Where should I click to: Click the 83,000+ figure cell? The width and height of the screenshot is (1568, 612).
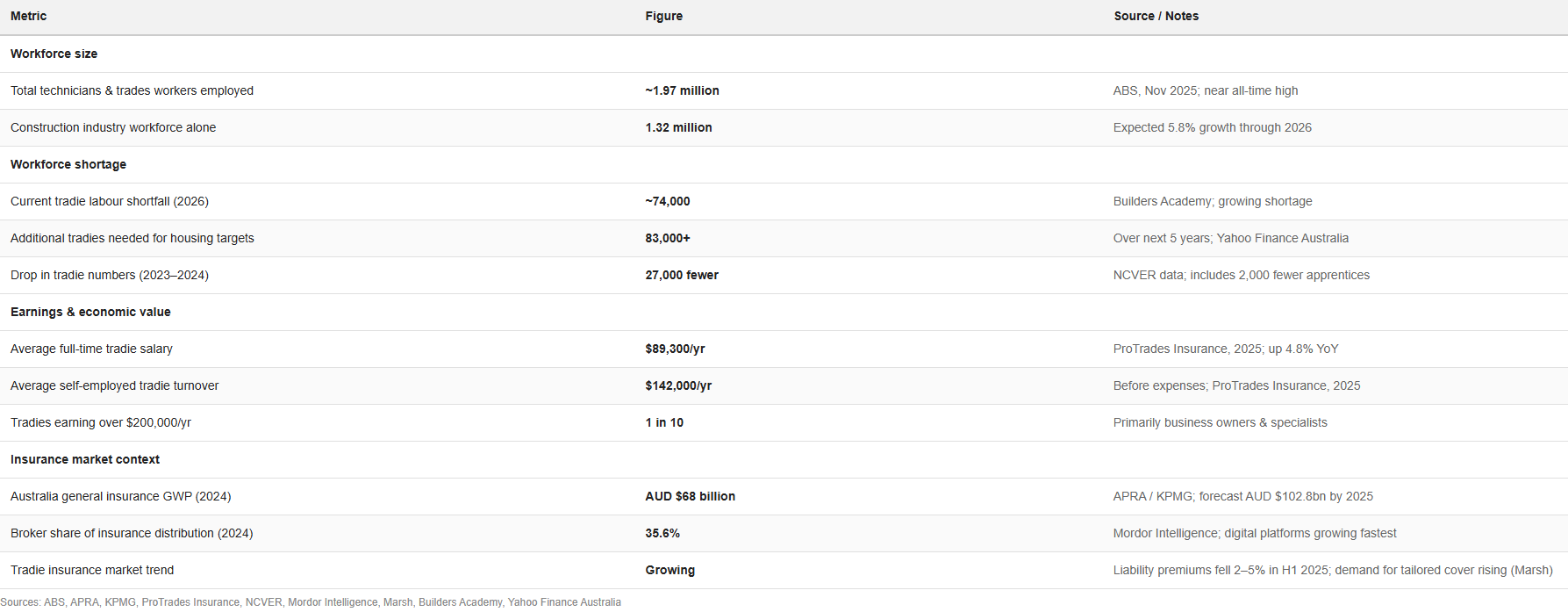tap(668, 238)
